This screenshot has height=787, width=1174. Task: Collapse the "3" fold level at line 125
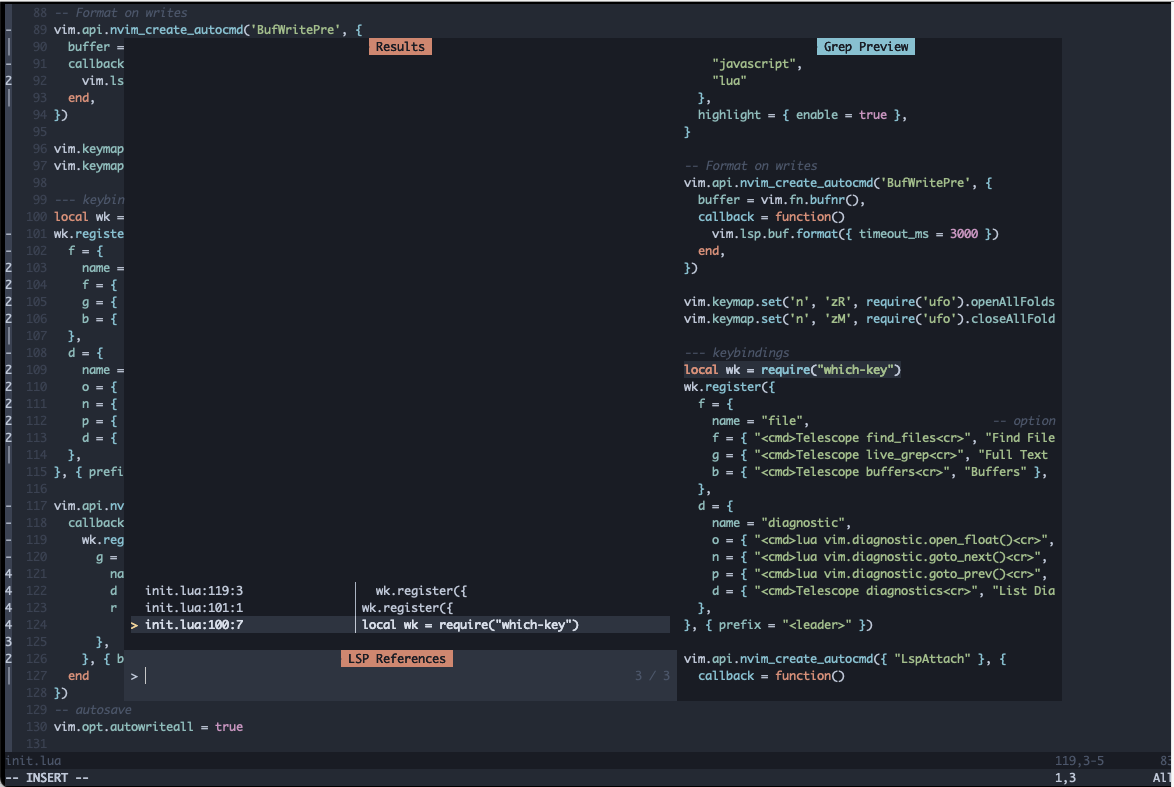pos(6,641)
